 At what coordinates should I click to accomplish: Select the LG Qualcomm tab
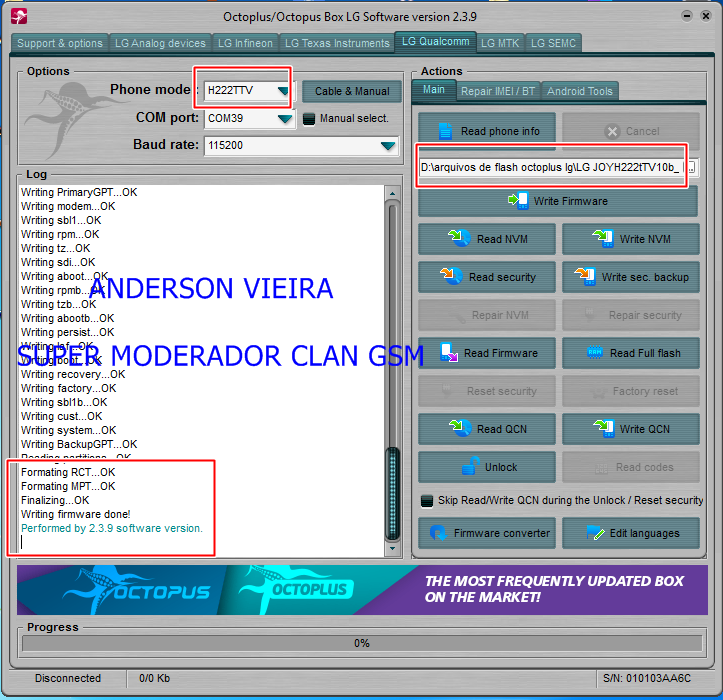[x=435, y=42]
